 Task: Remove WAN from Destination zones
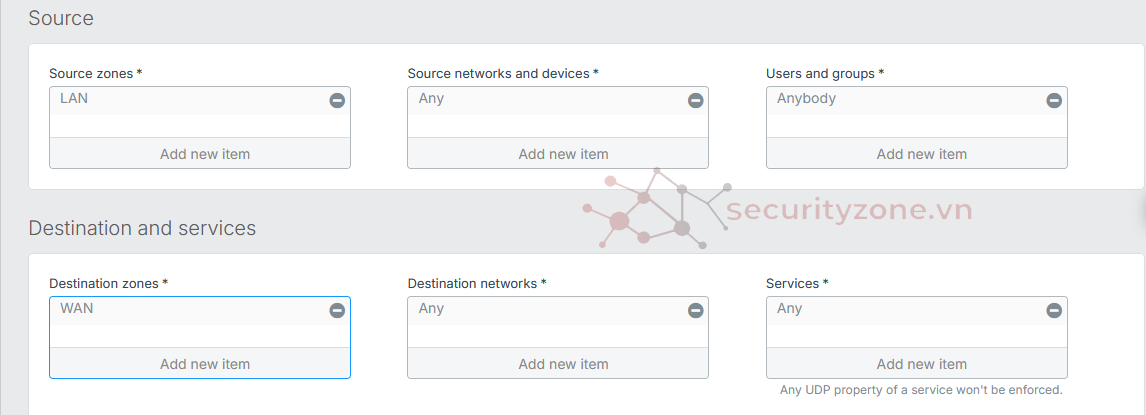[x=337, y=310]
